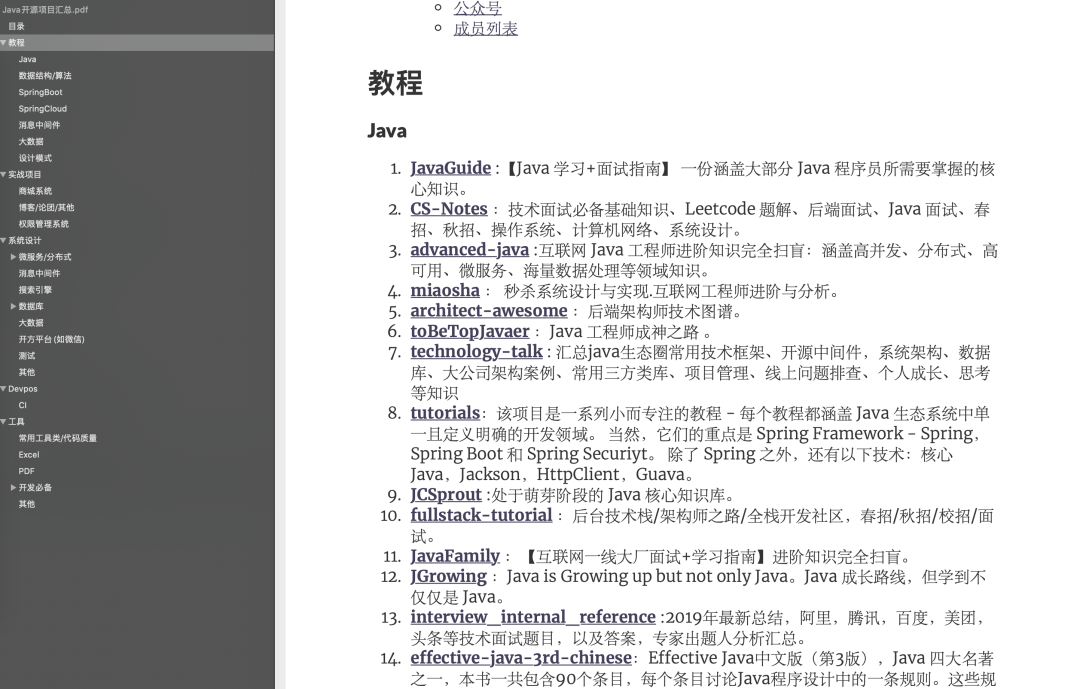Screen dimensions: 1080x689
Task: Collapse the 教程 outline section
Action: tap(3, 43)
